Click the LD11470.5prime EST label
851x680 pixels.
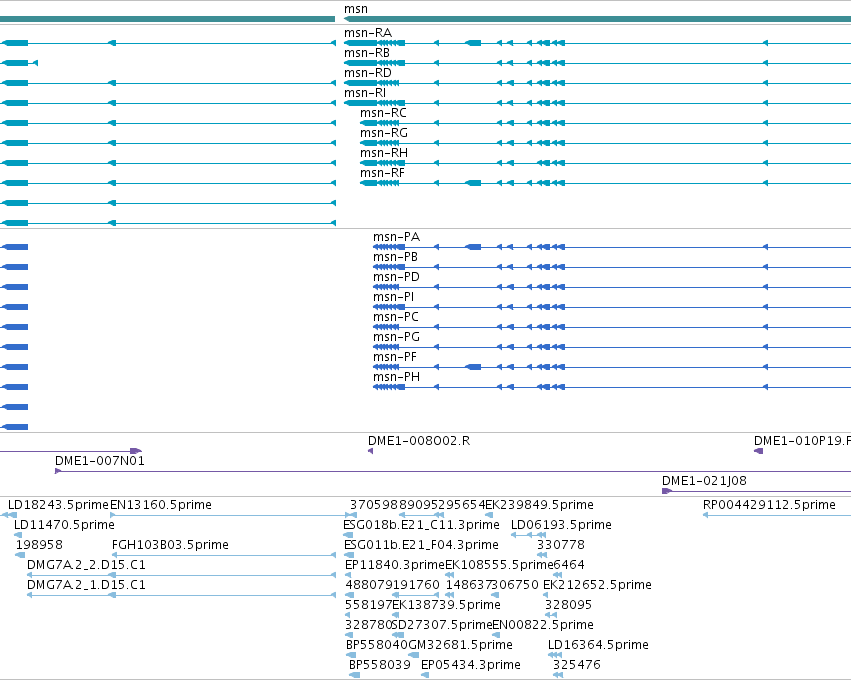[64, 525]
